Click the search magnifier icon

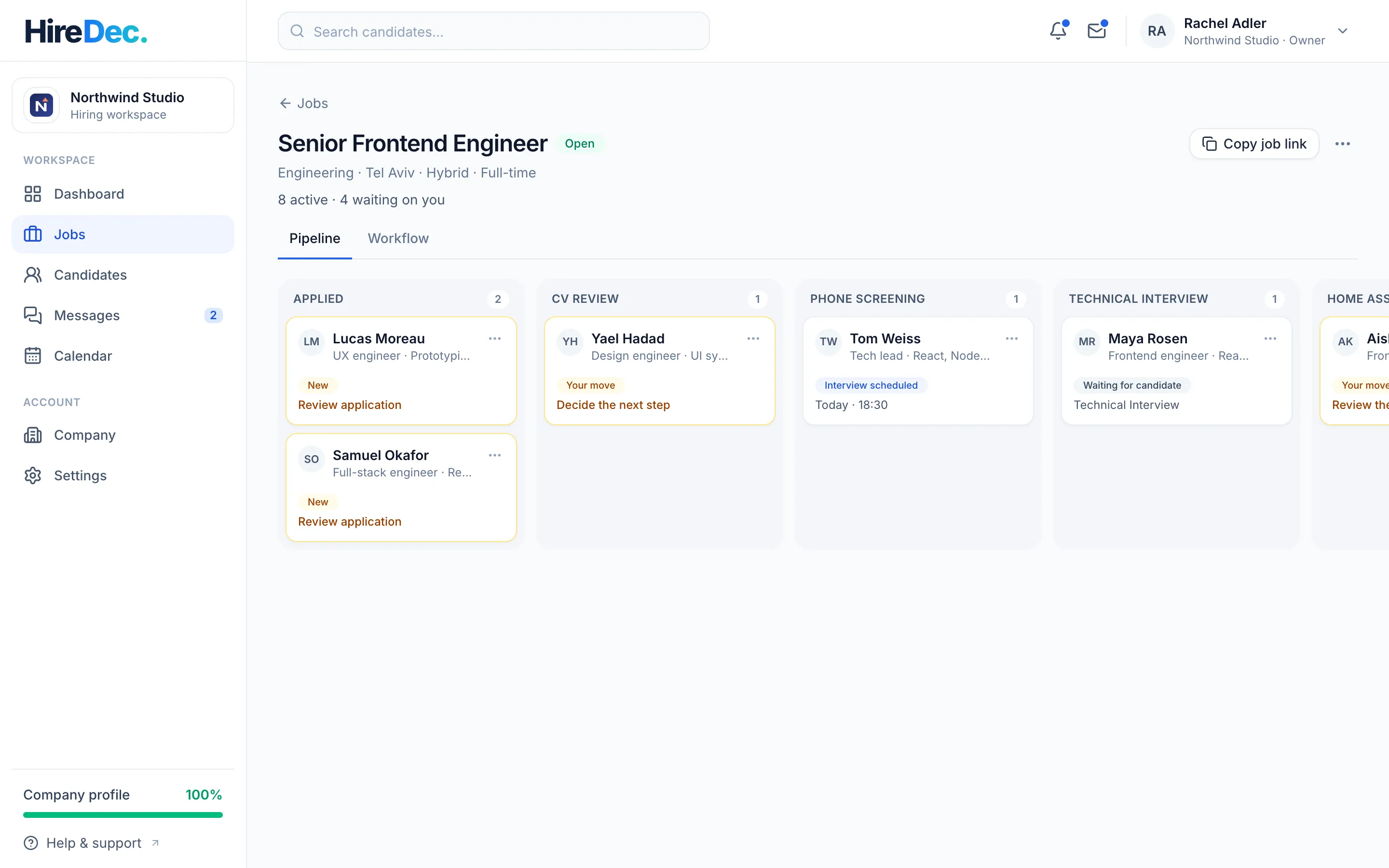tap(297, 31)
